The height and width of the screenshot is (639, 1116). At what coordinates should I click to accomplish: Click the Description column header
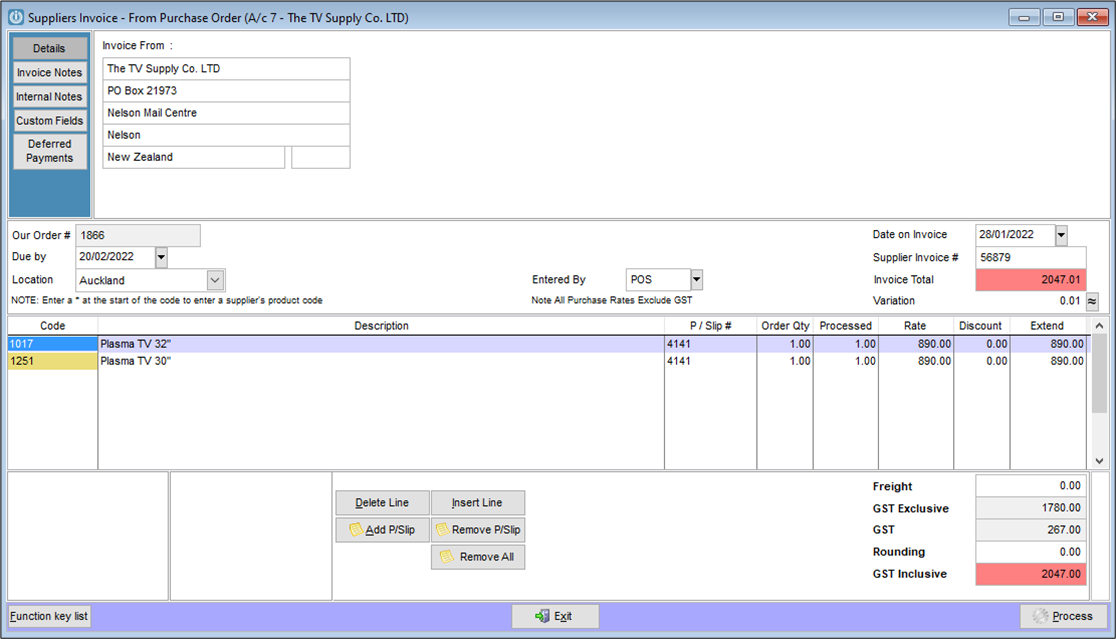tap(381, 326)
